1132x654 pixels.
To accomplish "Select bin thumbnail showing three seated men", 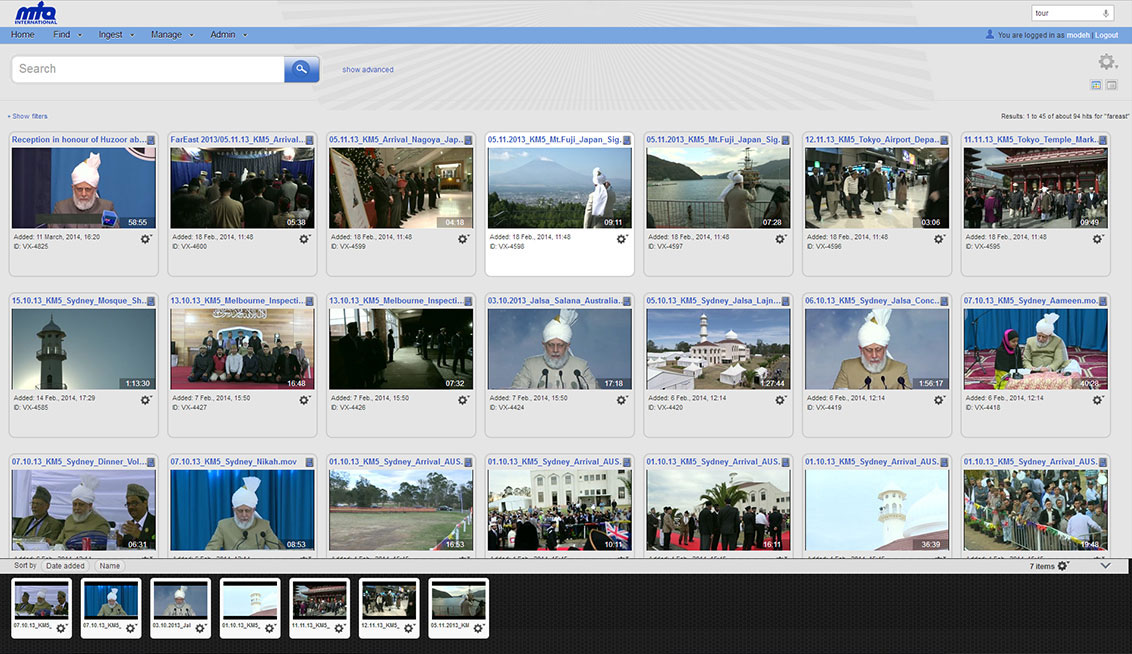I will pos(42,601).
